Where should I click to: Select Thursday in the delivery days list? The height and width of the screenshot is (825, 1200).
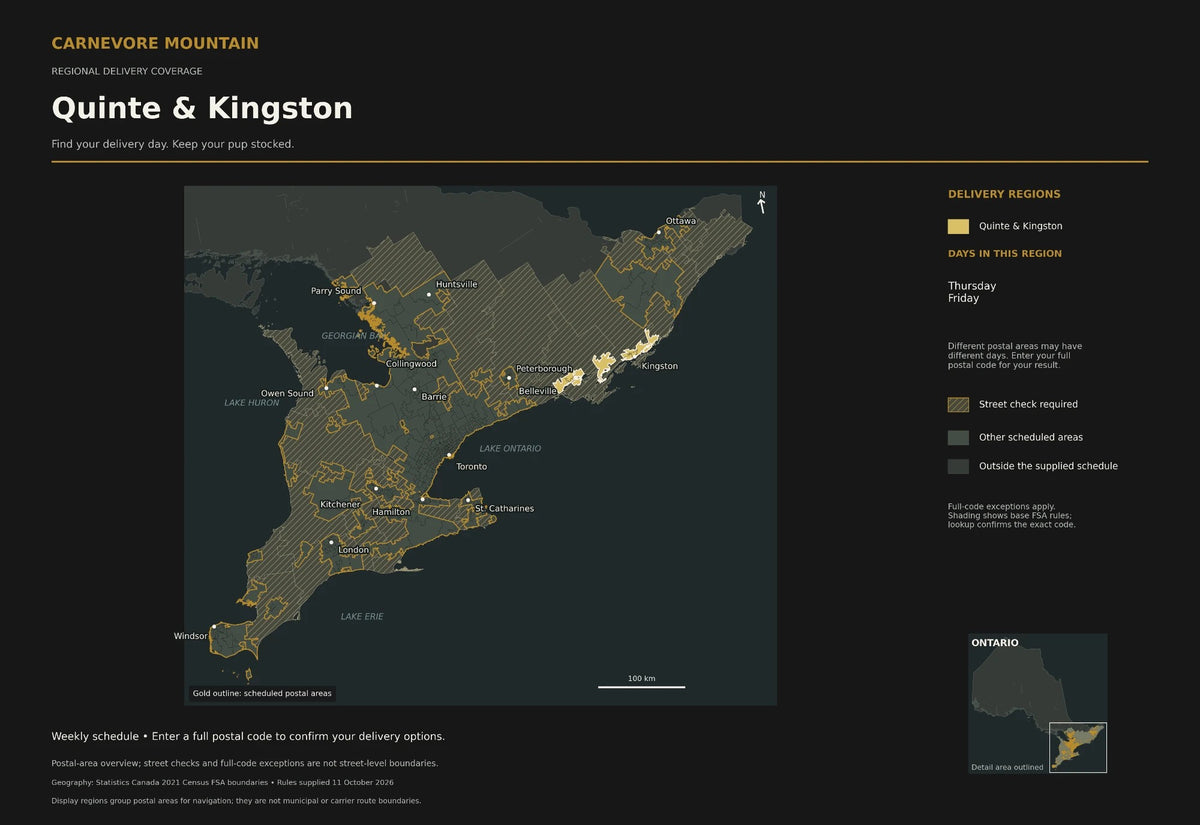pos(972,286)
